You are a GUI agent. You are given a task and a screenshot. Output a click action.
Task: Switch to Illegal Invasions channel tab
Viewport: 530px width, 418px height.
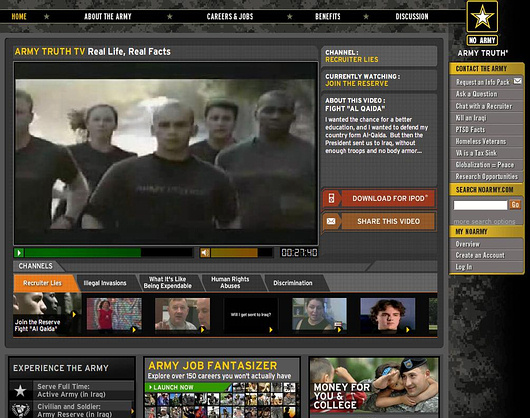[105, 283]
